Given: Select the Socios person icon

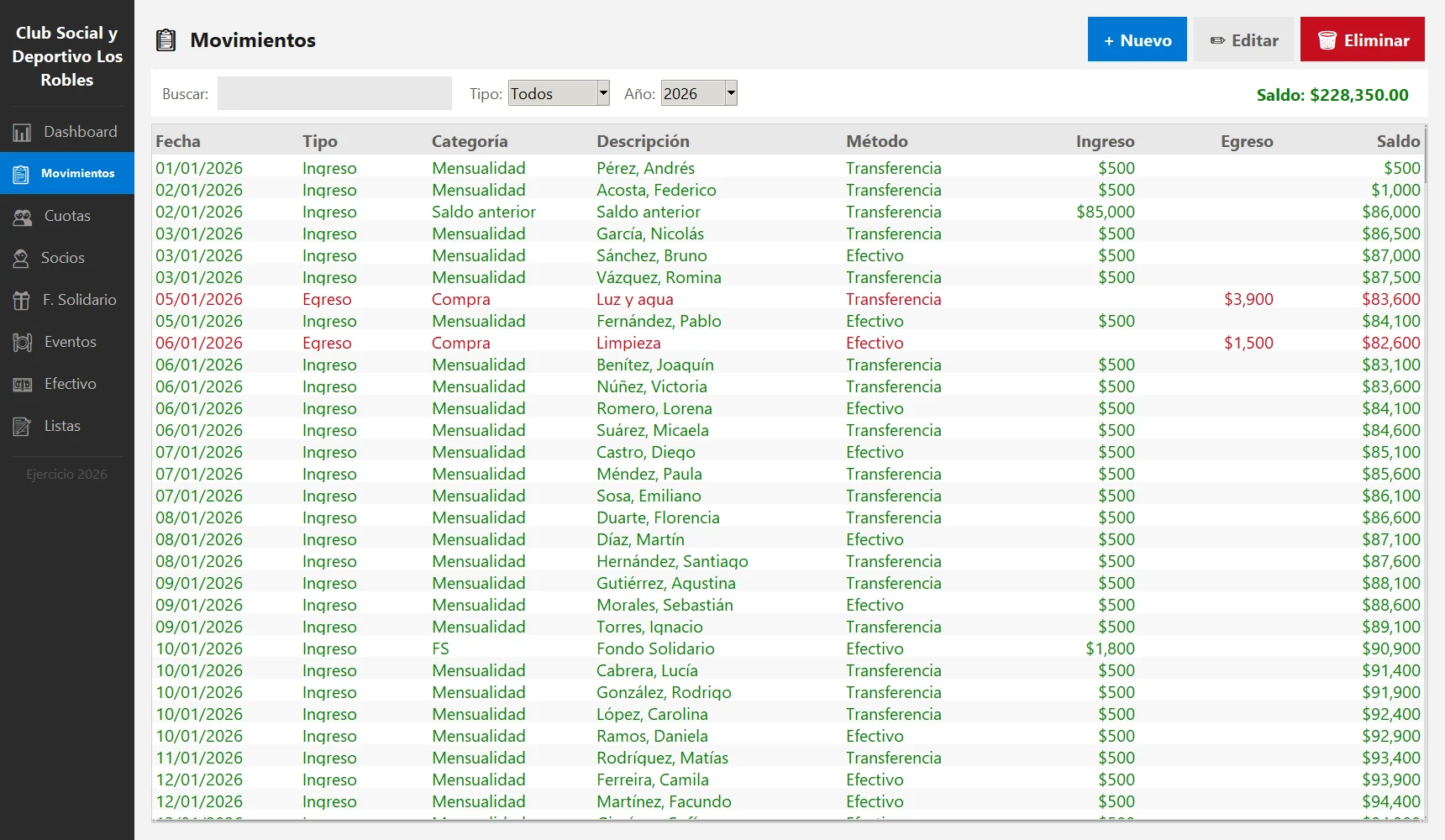Looking at the screenshot, I should click(21, 258).
